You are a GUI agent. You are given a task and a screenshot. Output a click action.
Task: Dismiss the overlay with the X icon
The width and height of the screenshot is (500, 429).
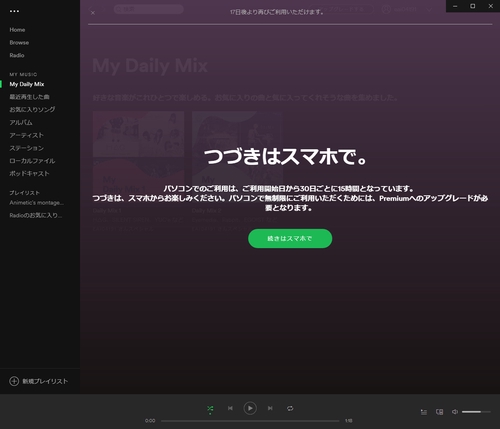coord(93,13)
